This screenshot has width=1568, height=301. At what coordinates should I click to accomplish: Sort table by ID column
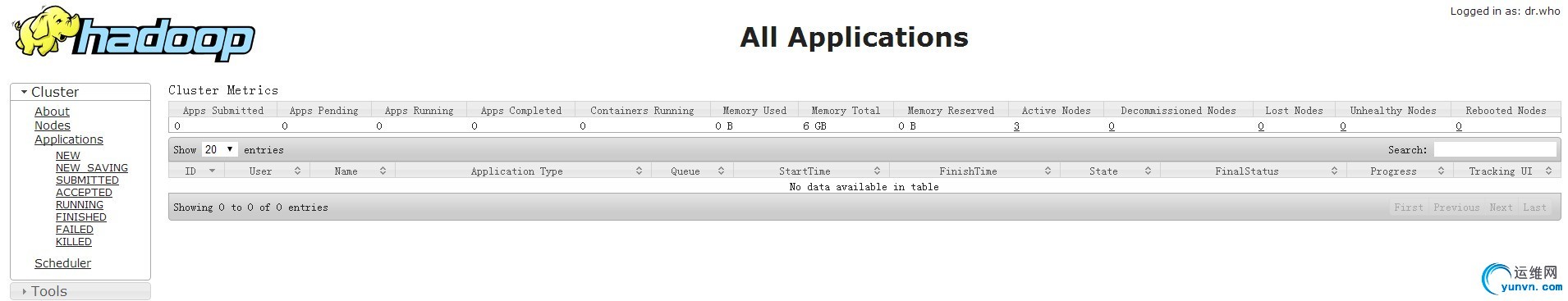click(x=196, y=171)
